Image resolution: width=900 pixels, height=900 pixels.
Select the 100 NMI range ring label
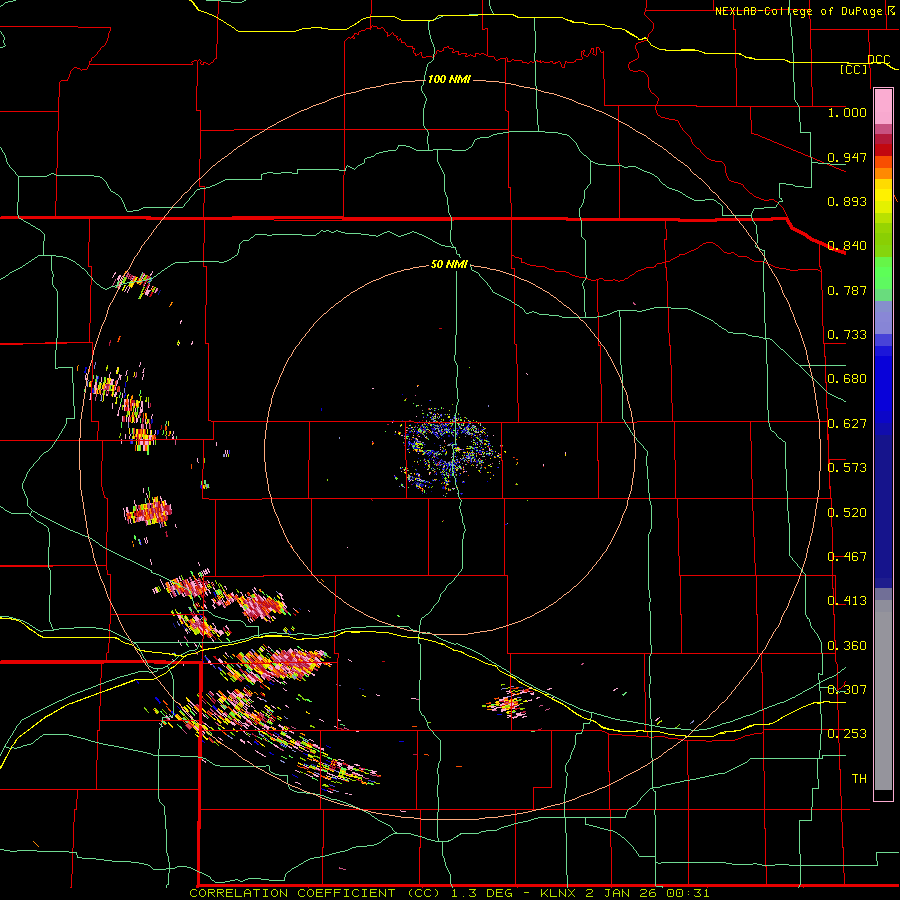pyautogui.click(x=449, y=79)
